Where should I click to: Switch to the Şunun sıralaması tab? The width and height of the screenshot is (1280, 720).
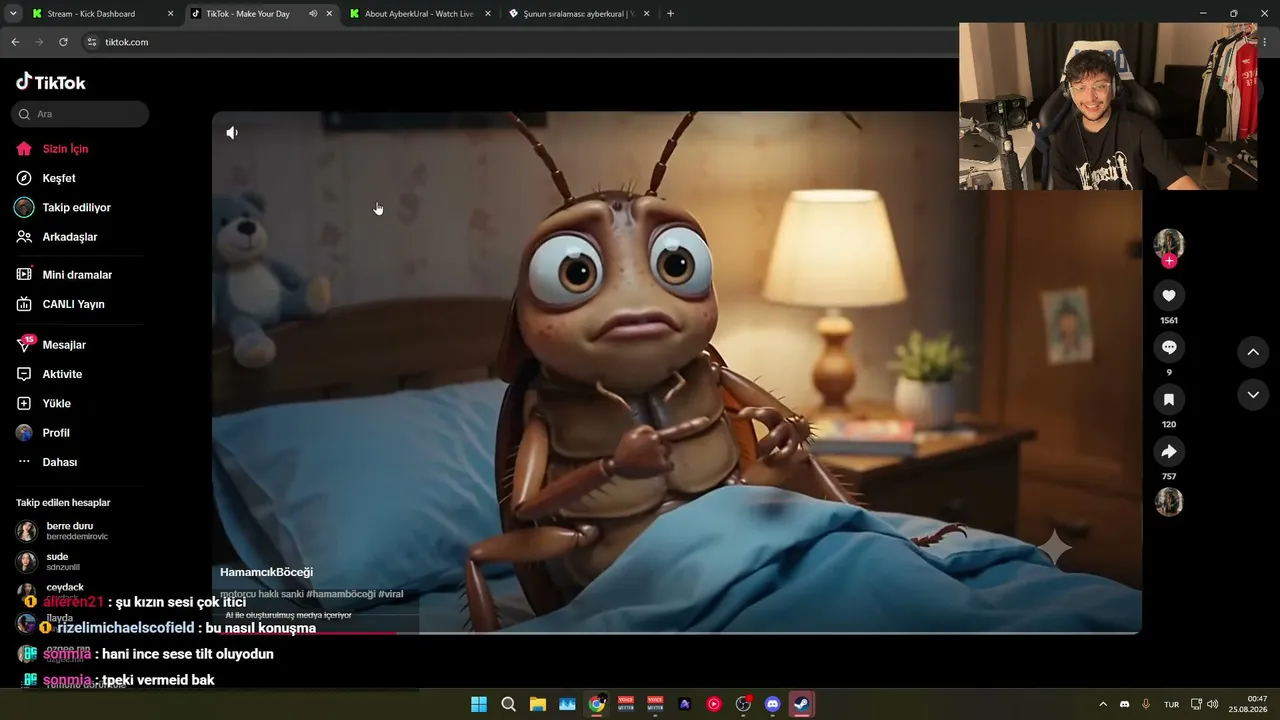click(x=579, y=14)
